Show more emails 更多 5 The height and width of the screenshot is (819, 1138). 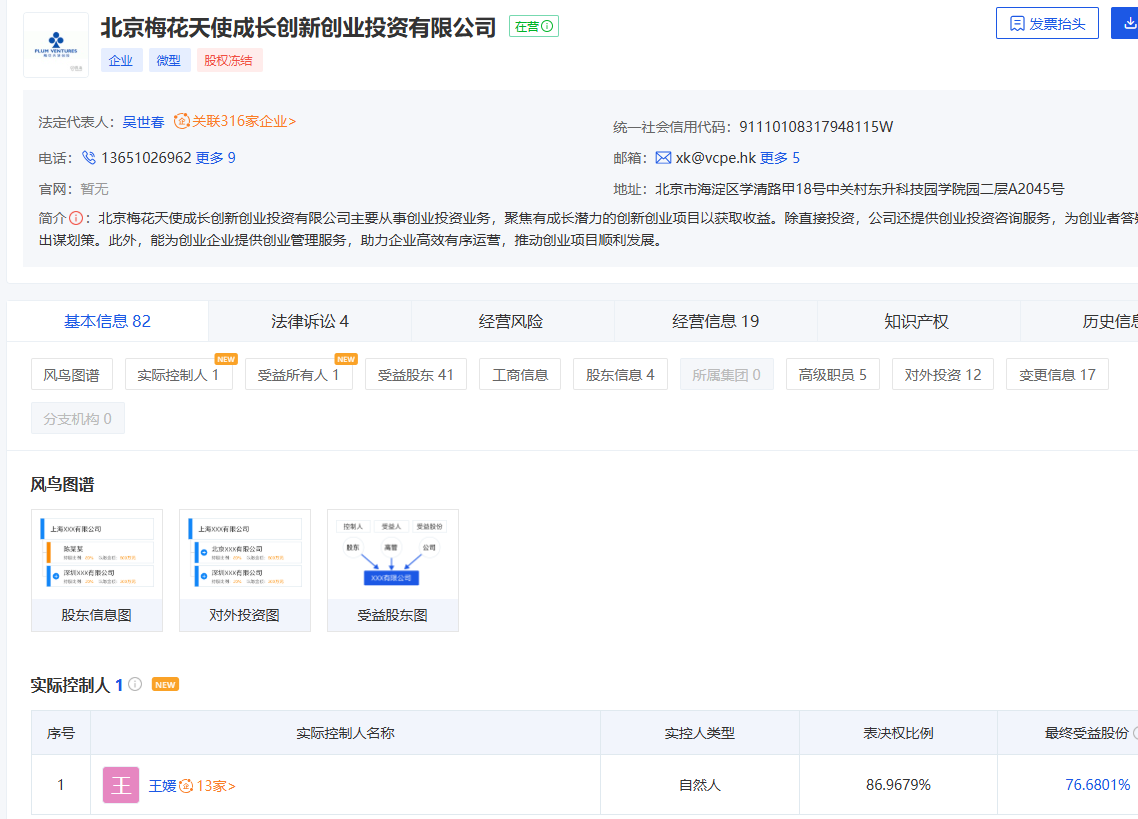(780, 158)
